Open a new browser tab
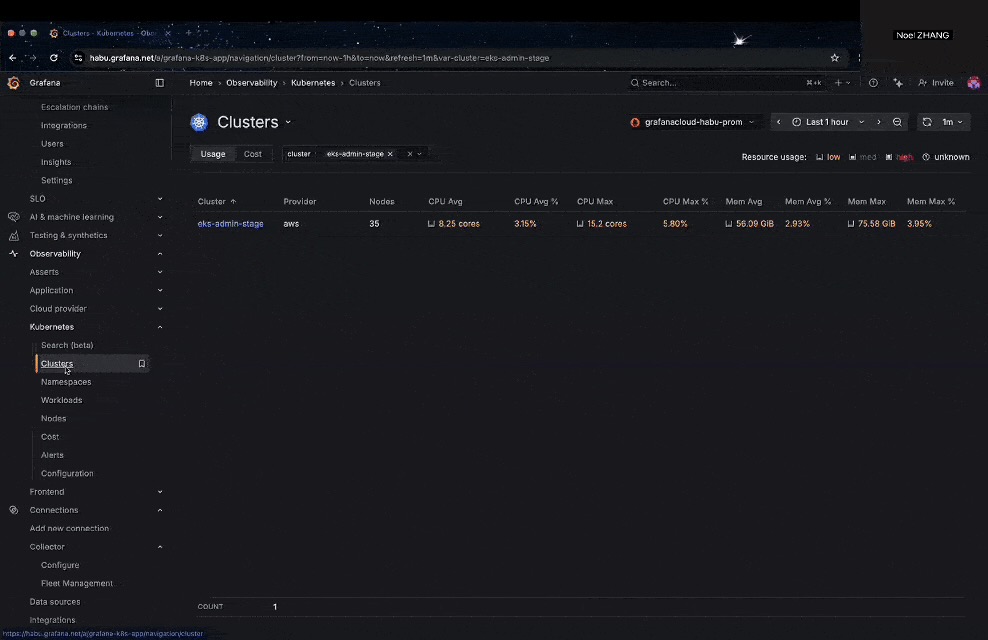This screenshot has width=988, height=640. tap(188, 33)
